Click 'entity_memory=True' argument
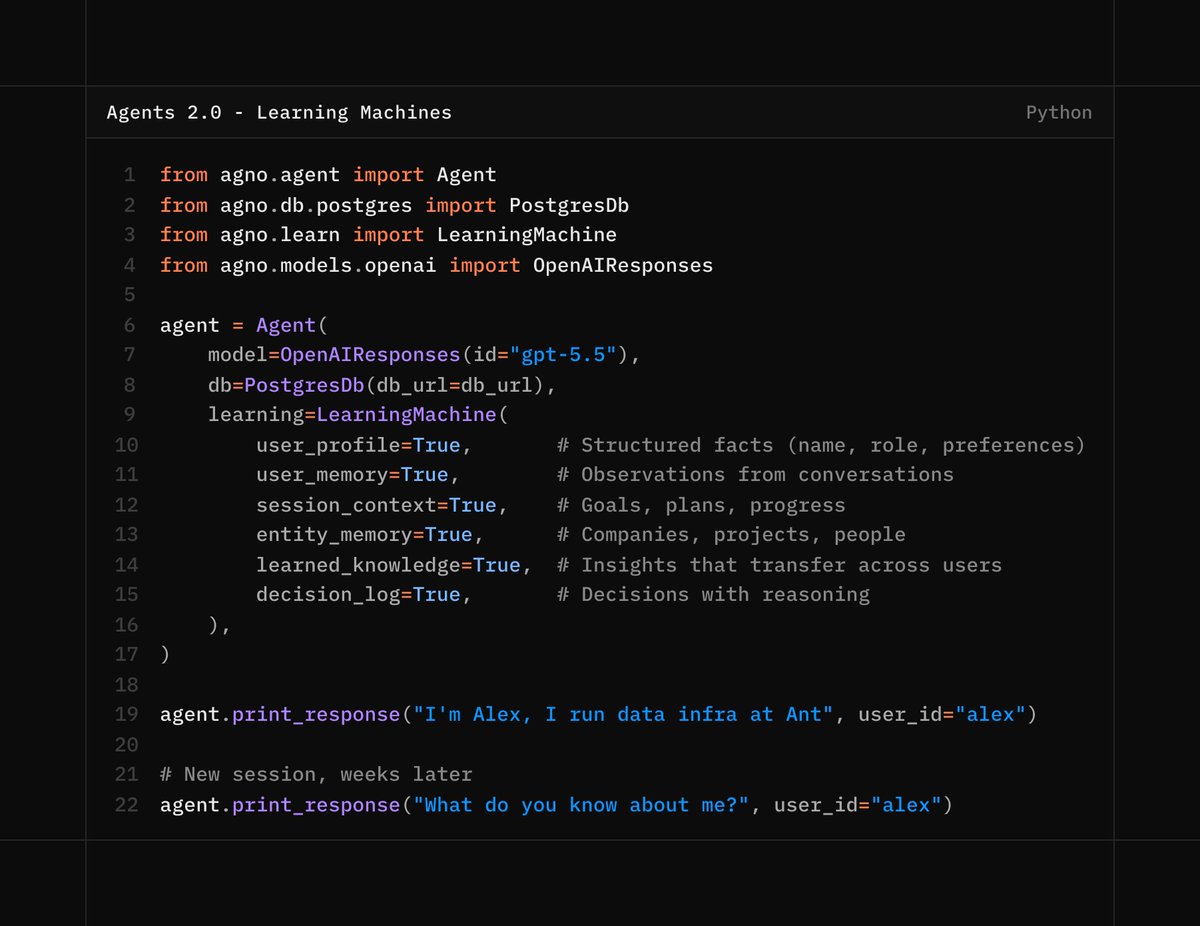This screenshot has height=926, width=1200. (364, 535)
